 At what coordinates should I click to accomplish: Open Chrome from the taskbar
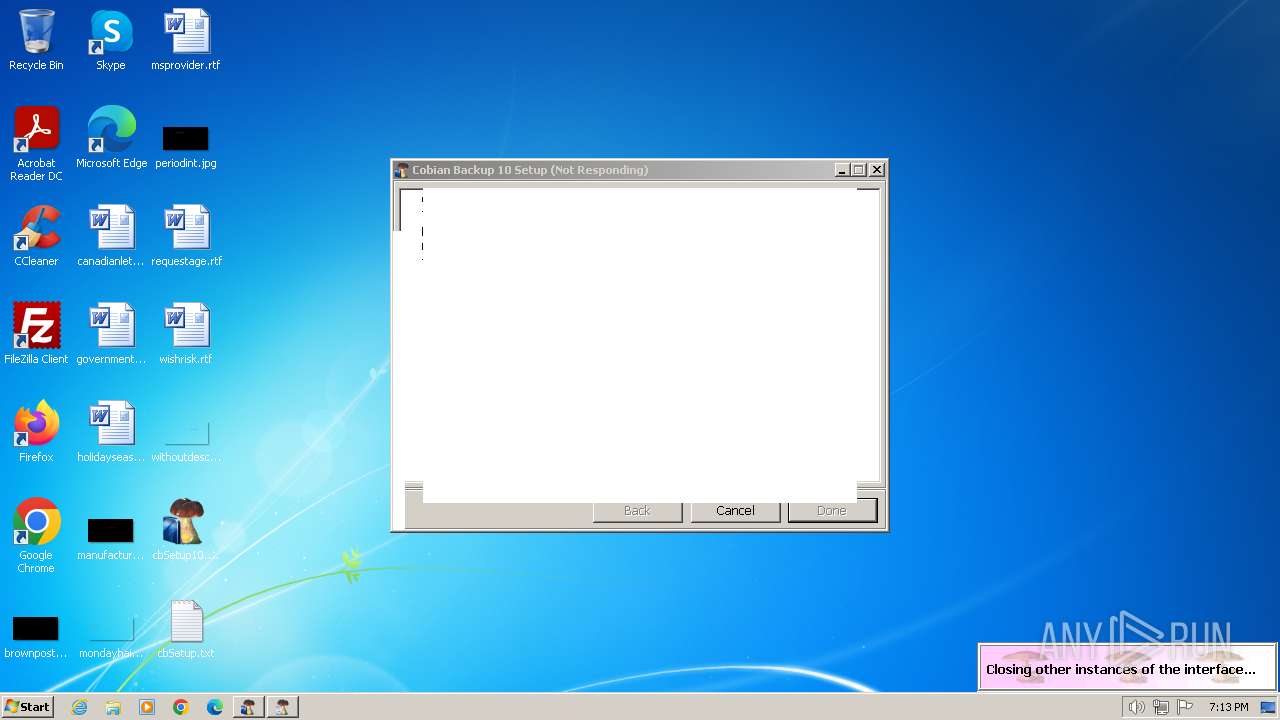coord(181,707)
